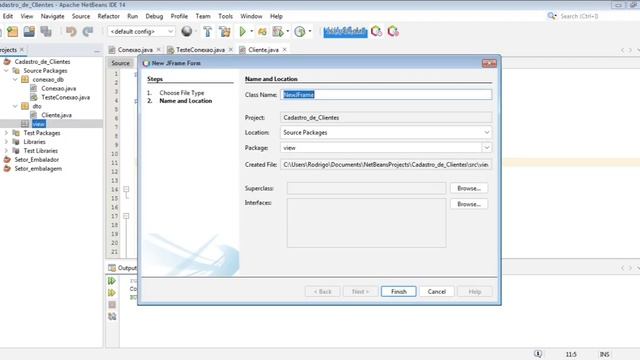Switch to the Cliente.java editor tab
Viewport: 640px width, 360px height.
click(x=263, y=50)
